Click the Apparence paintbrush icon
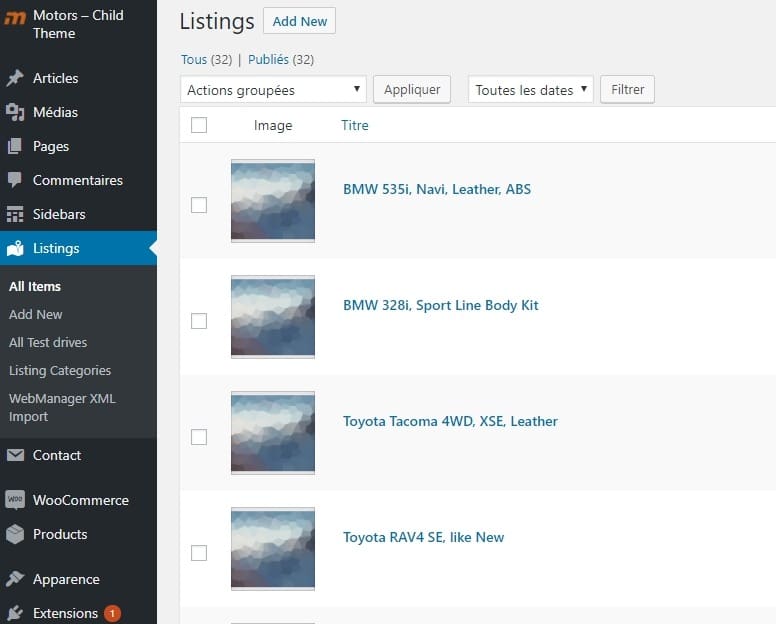 tap(15, 578)
